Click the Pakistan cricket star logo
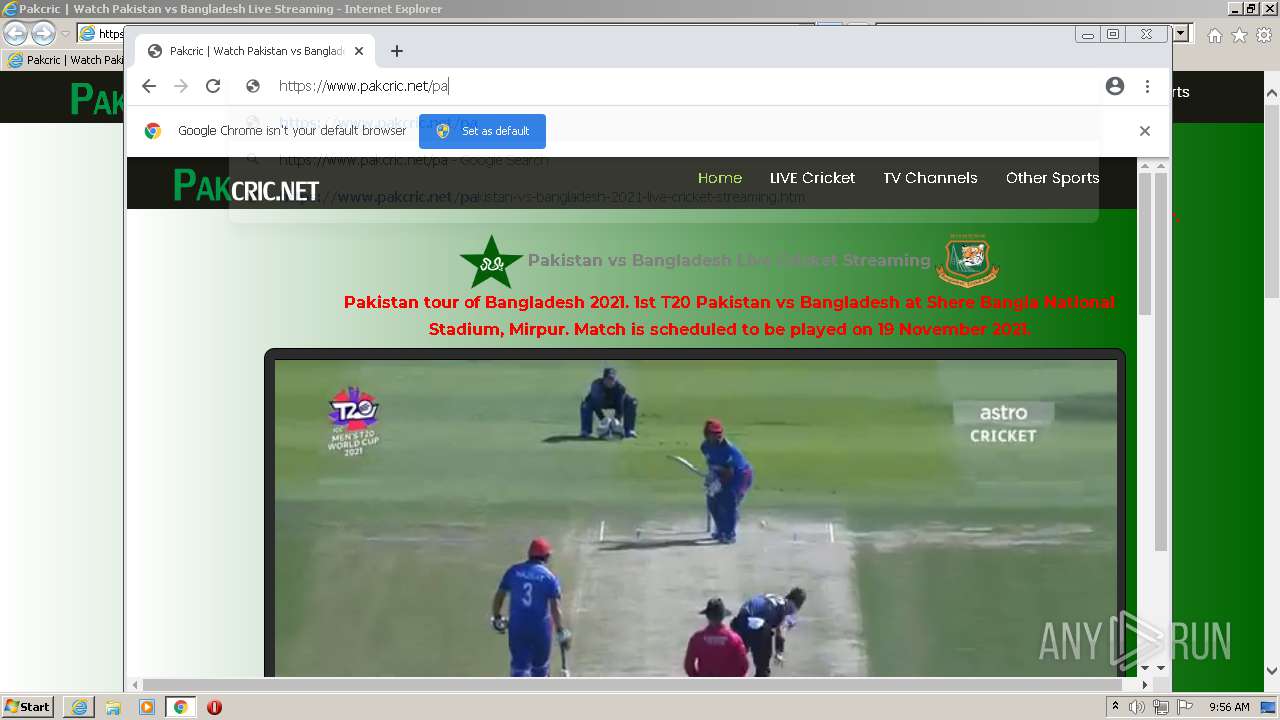 pyautogui.click(x=491, y=262)
